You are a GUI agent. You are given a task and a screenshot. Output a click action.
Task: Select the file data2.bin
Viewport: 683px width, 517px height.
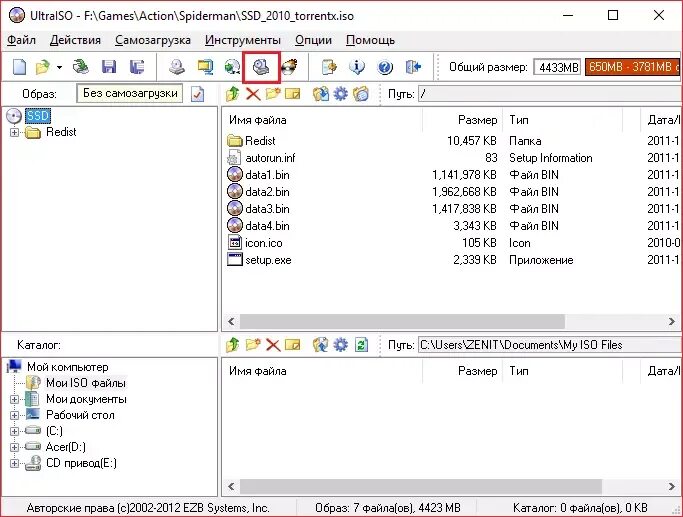(267, 192)
